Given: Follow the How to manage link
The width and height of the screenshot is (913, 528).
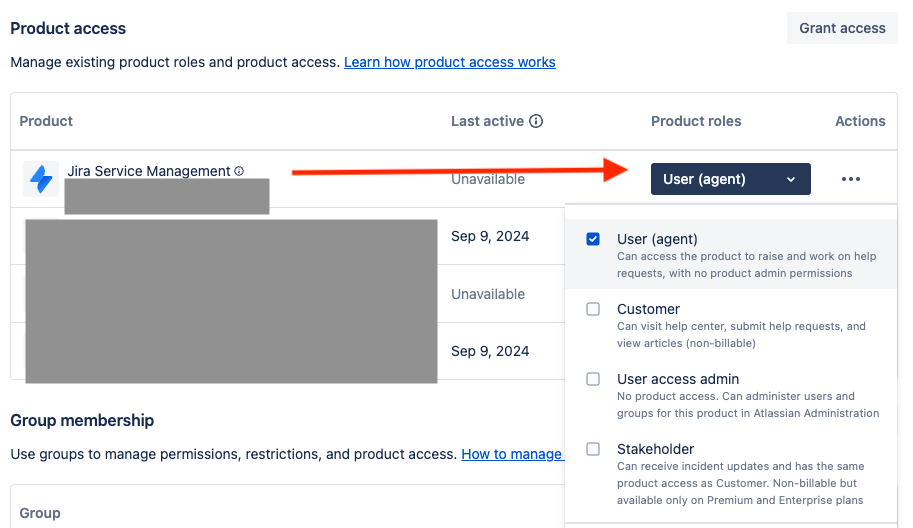Looking at the screenshot, I should [x=512, y=454].
